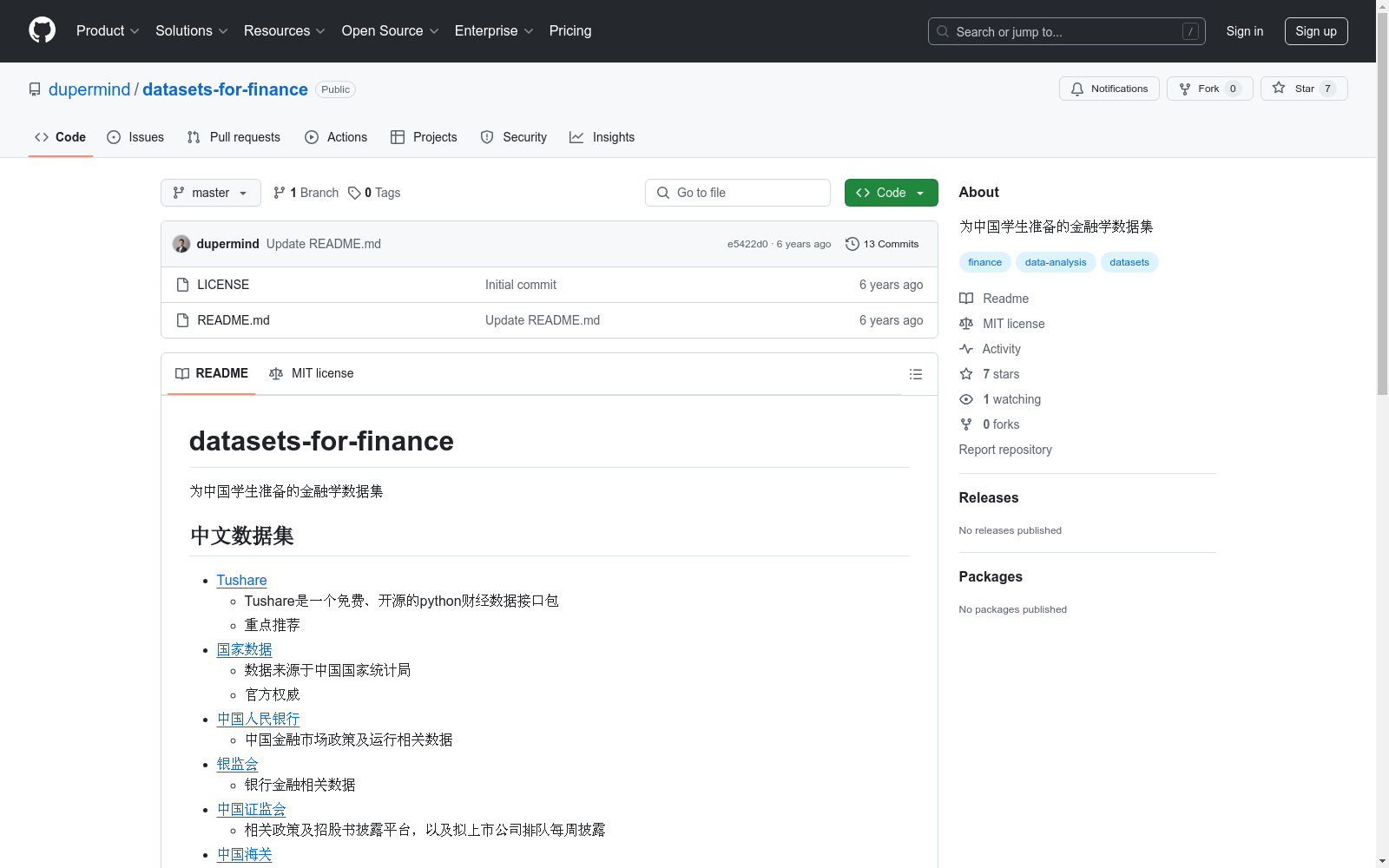Open the Projects tab

(x=424, y=137)
